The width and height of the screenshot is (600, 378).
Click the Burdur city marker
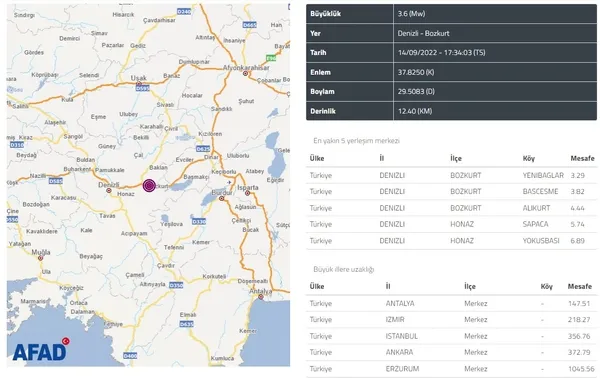(222, 199)
